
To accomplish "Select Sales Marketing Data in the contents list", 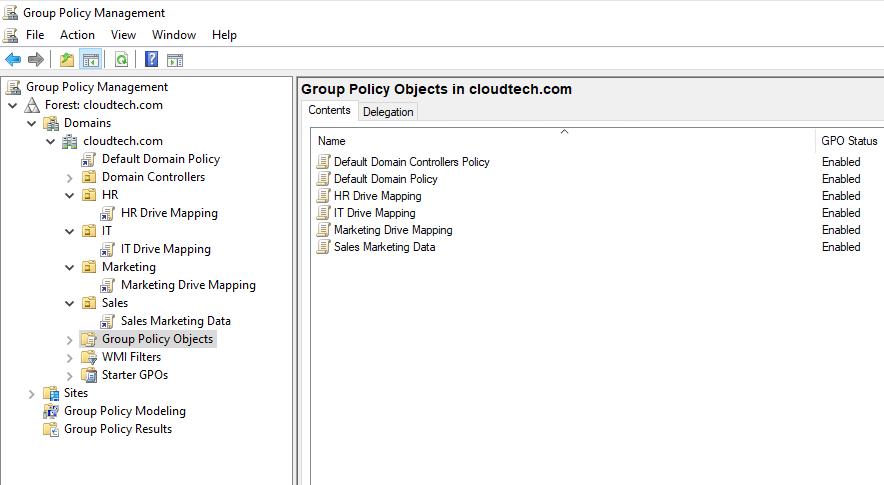I will point(384,247).
